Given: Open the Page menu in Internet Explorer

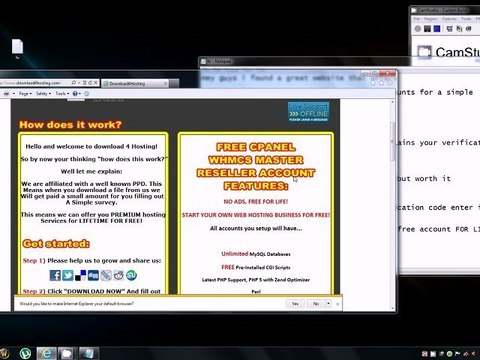Looking at the screenshot, I should tap(25, 94).
